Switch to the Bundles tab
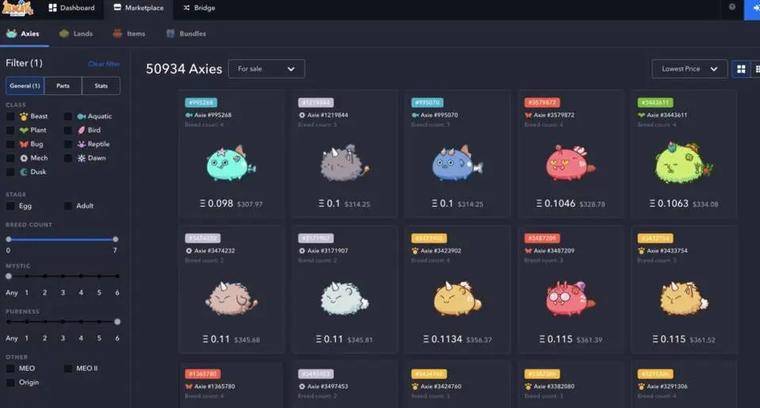This screenshot has height=408, width=760. pyautogui.click(x=186, y=33)
